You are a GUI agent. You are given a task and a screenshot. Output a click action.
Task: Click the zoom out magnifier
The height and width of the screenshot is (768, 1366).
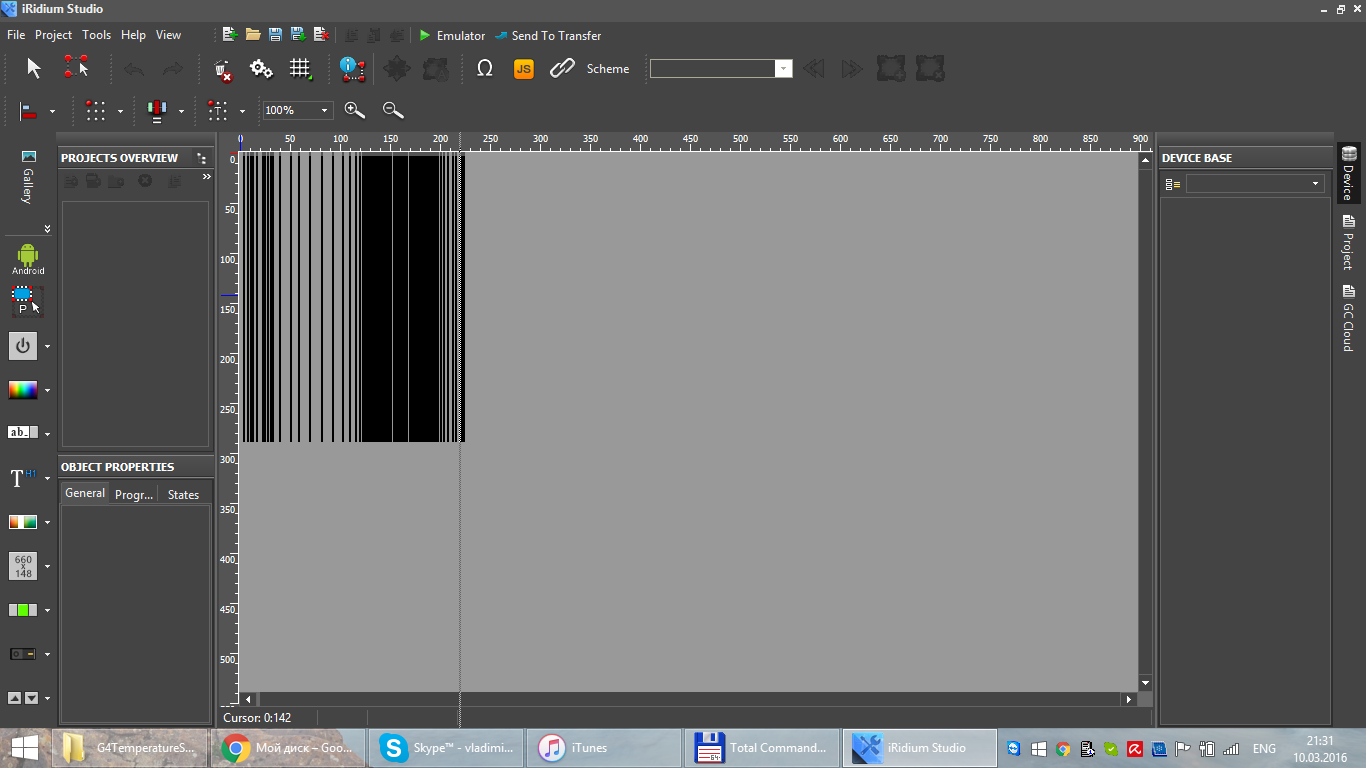coord(393,110)
